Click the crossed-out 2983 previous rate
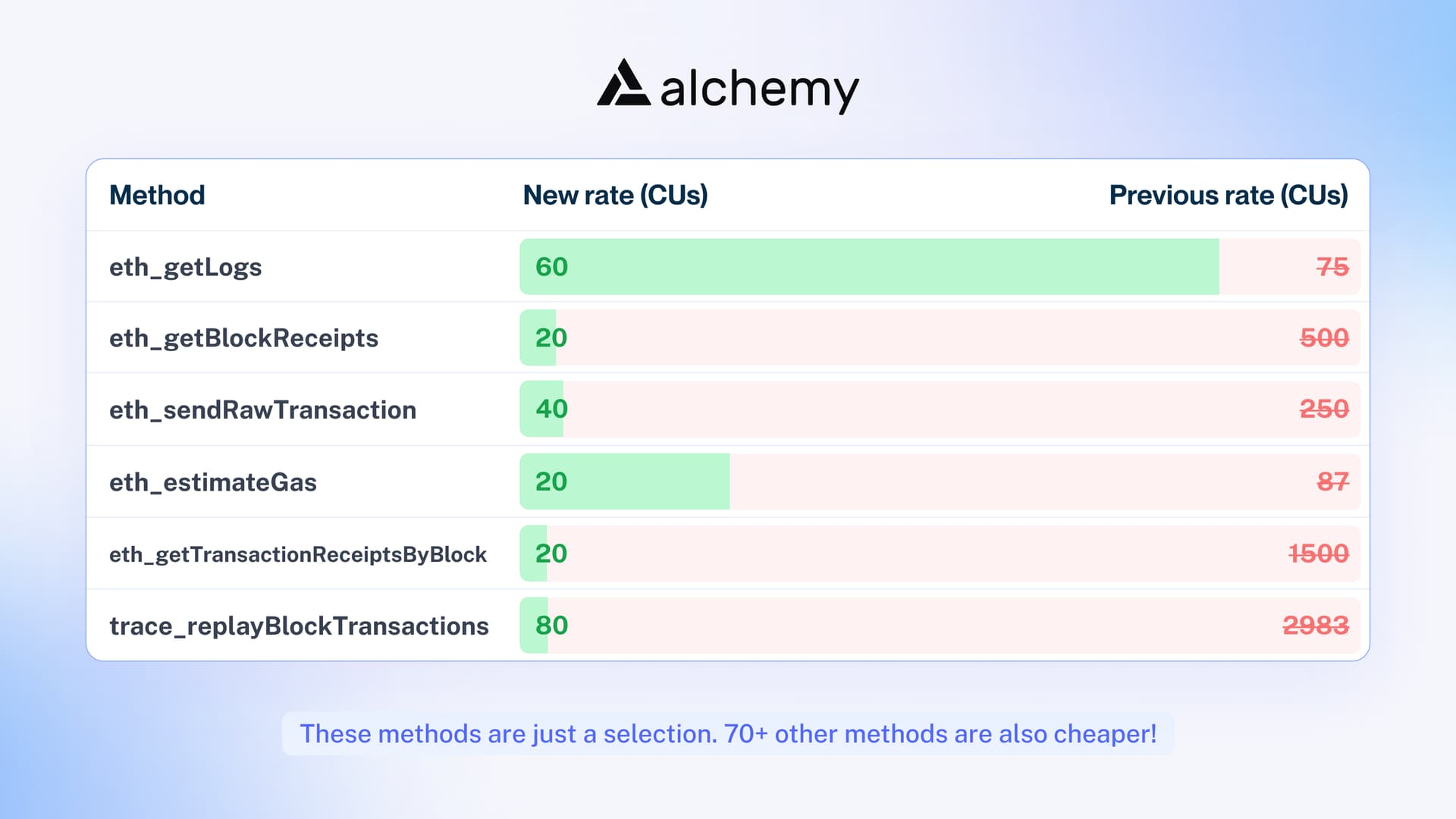The image size is (1456, 819). click(x=1316, y=626)
